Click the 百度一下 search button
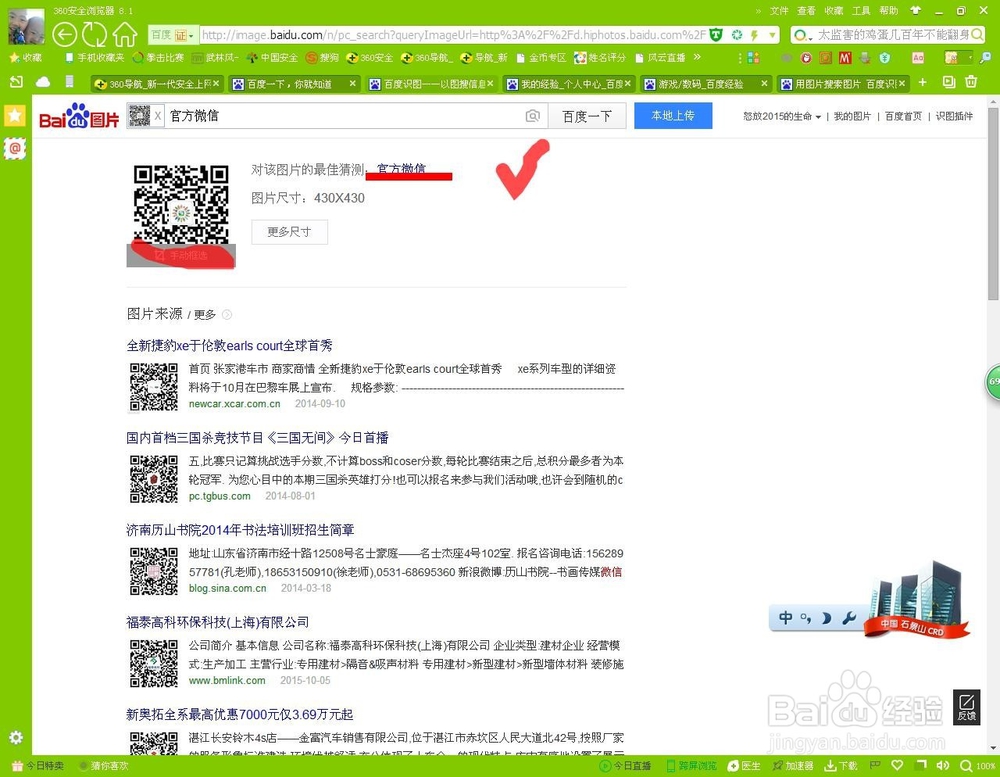This screenshot has width=1000, height=777. tap(587, 116)
